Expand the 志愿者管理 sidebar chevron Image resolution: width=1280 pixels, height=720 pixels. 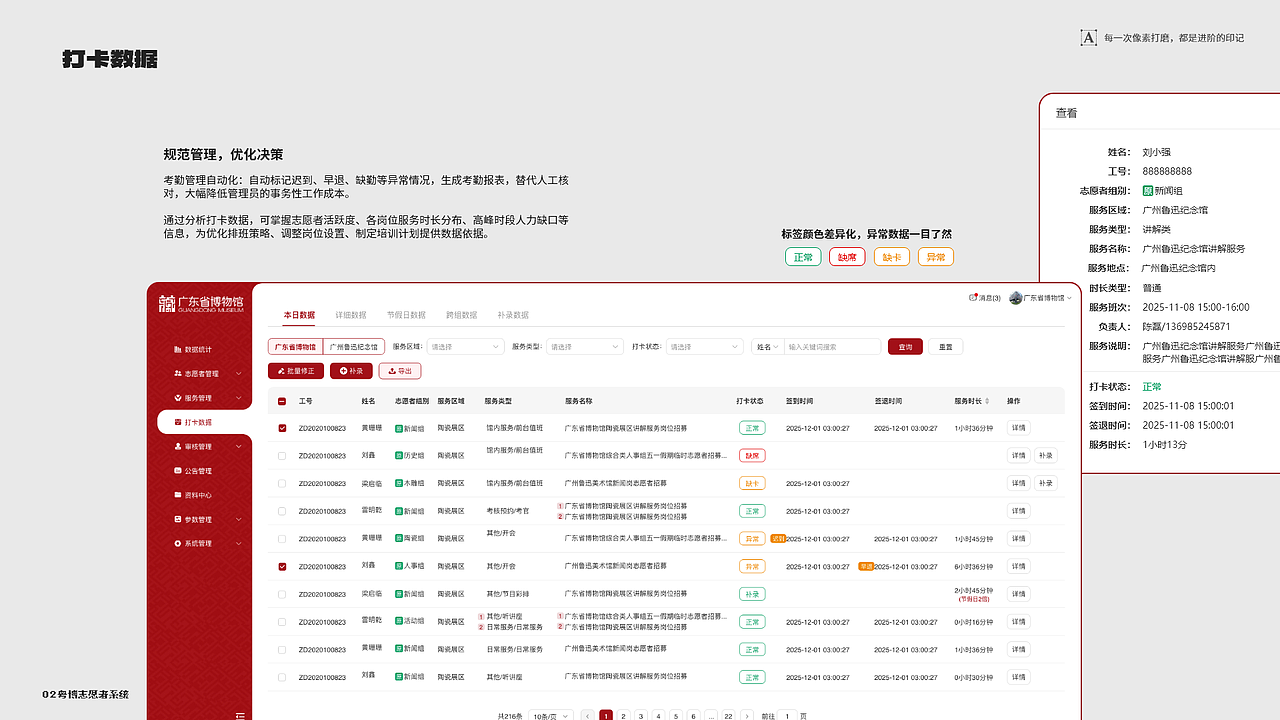238,374
